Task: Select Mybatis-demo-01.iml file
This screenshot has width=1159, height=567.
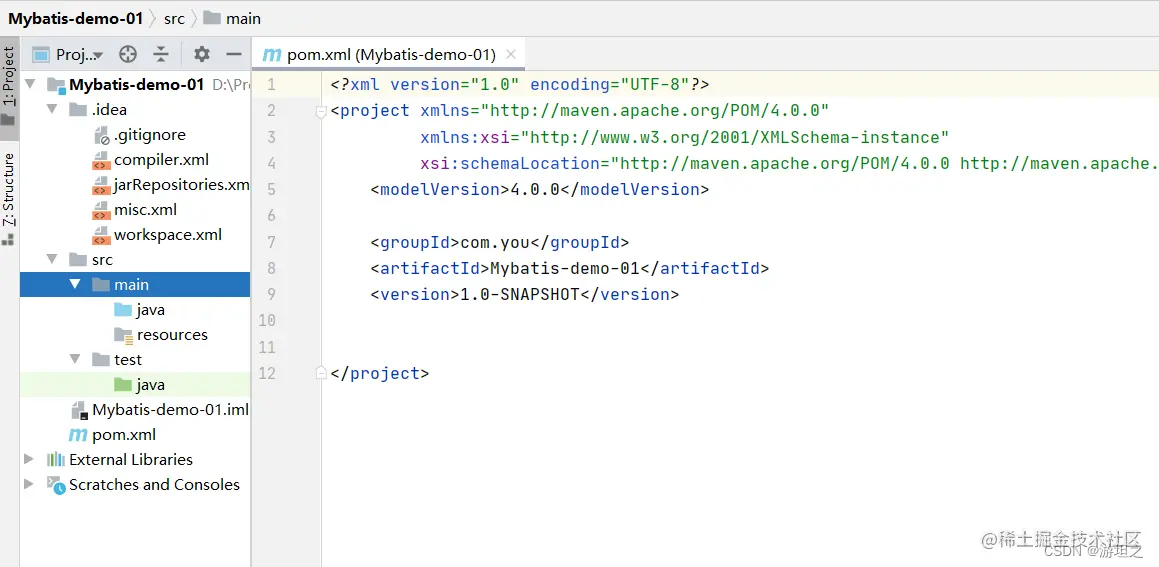Action: tap(136, 410)
